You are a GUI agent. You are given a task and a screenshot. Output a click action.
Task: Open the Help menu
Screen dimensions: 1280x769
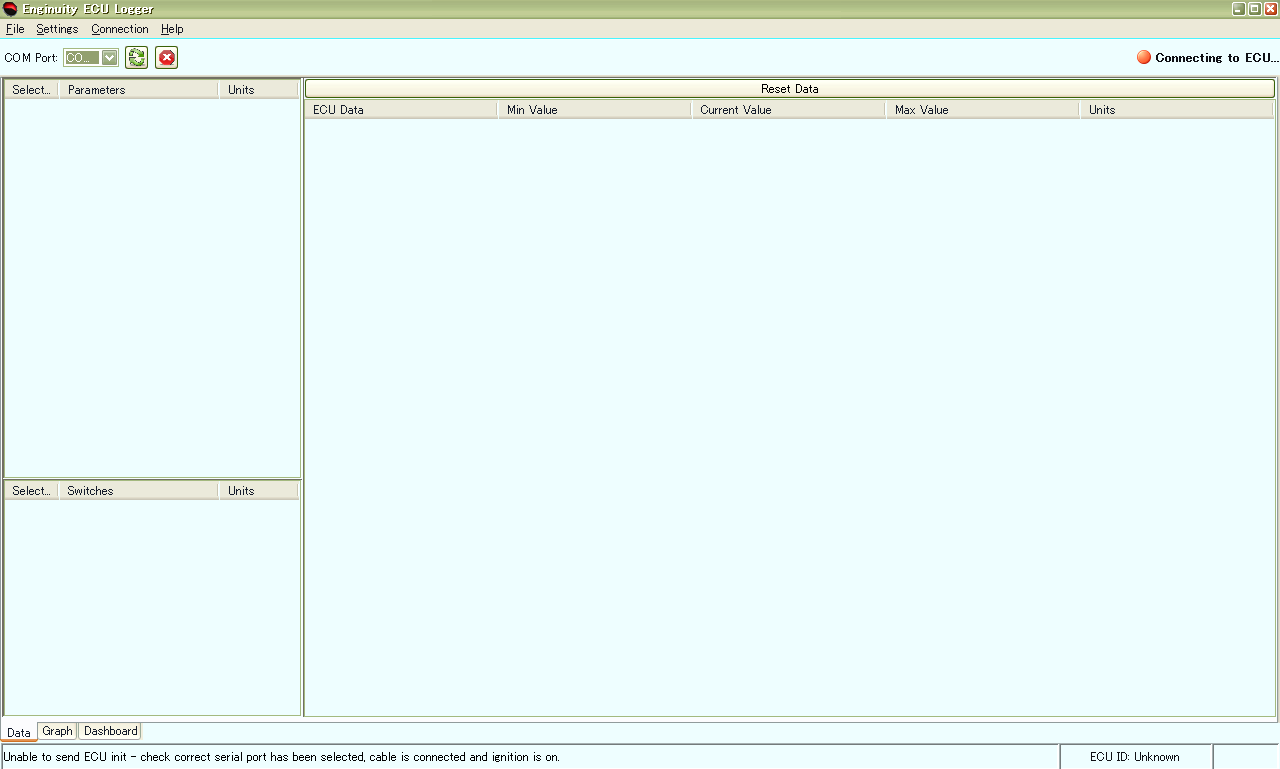click(172, 29)
